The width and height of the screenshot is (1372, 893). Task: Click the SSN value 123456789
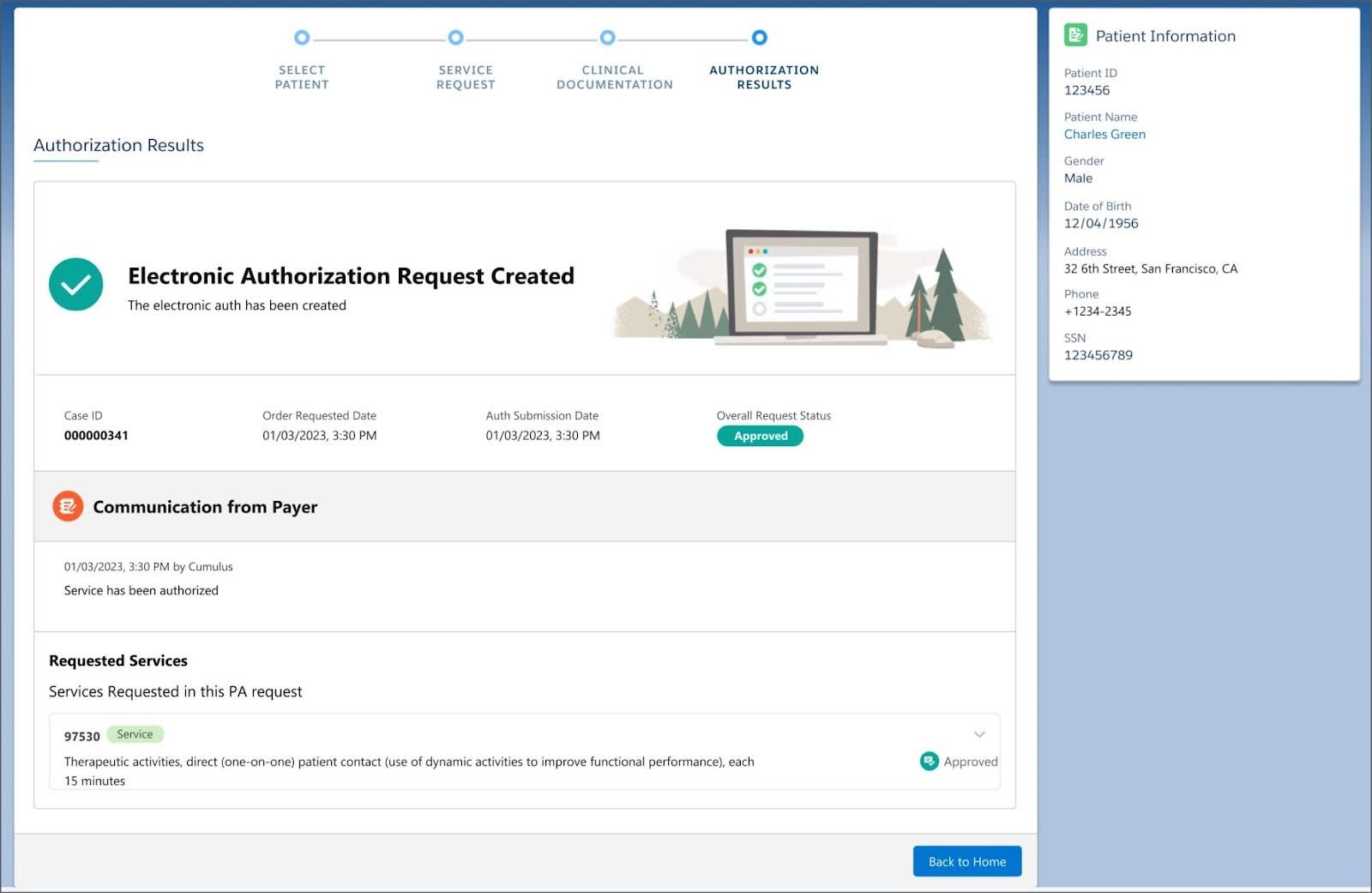tap(1098, 355)
